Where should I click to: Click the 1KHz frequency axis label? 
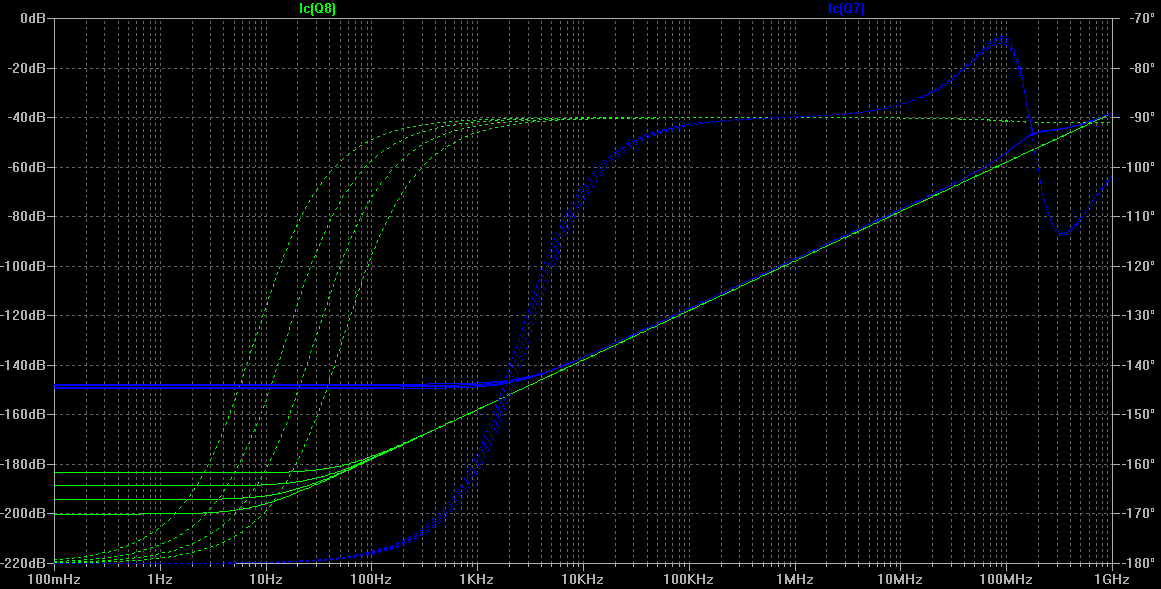(x=477, y=579)
